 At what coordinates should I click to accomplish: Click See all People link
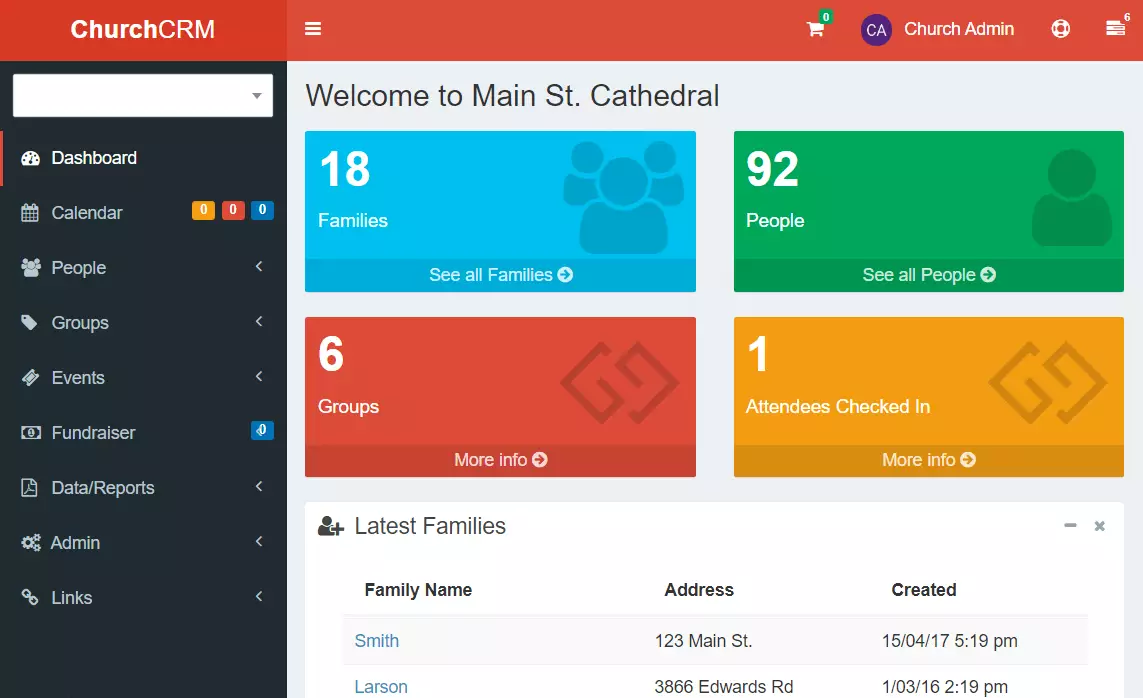click(929, 275)
